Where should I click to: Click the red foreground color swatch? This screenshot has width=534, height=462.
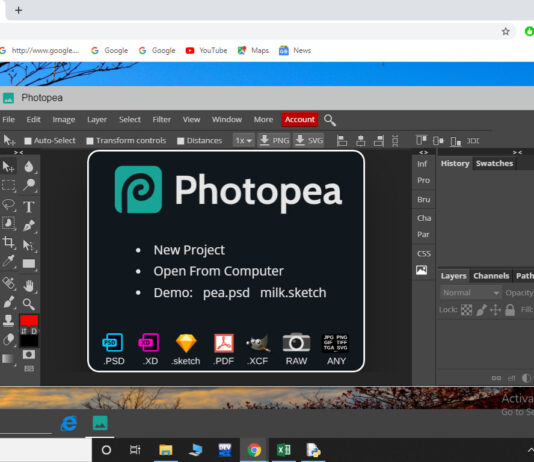coord(29,321)
